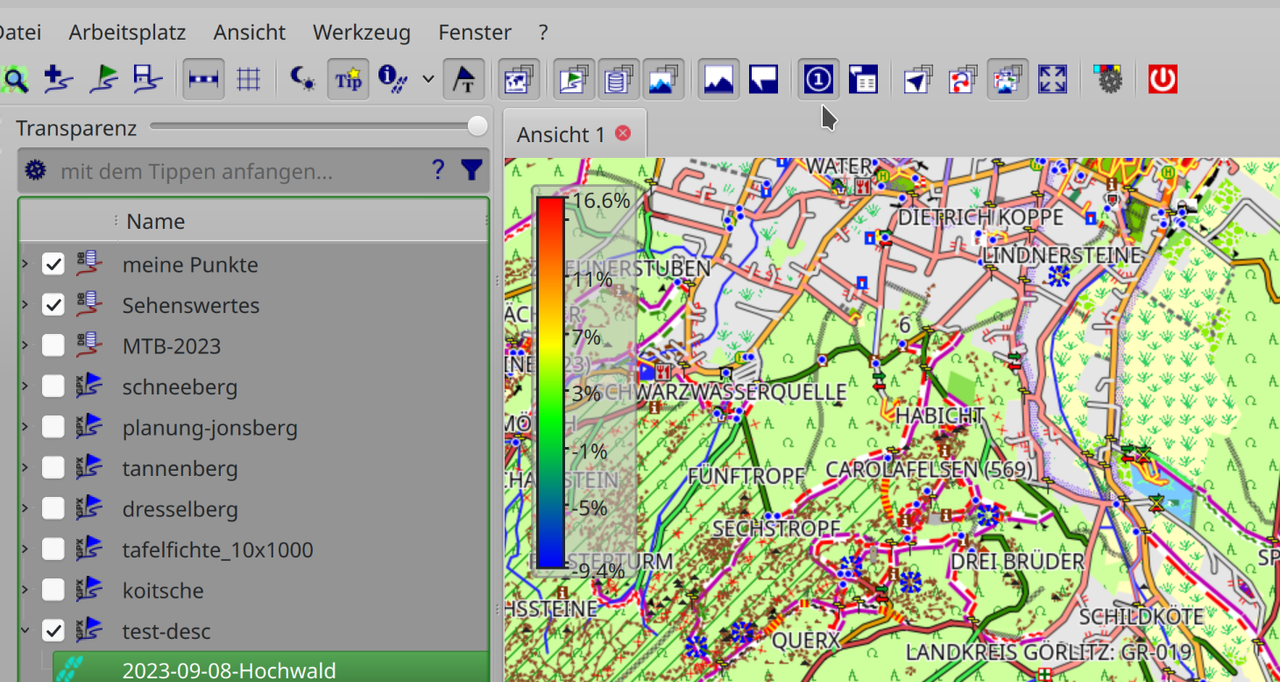1280x682 pixels.
Task: Click the map search magnifier icon
Action: 14,79
